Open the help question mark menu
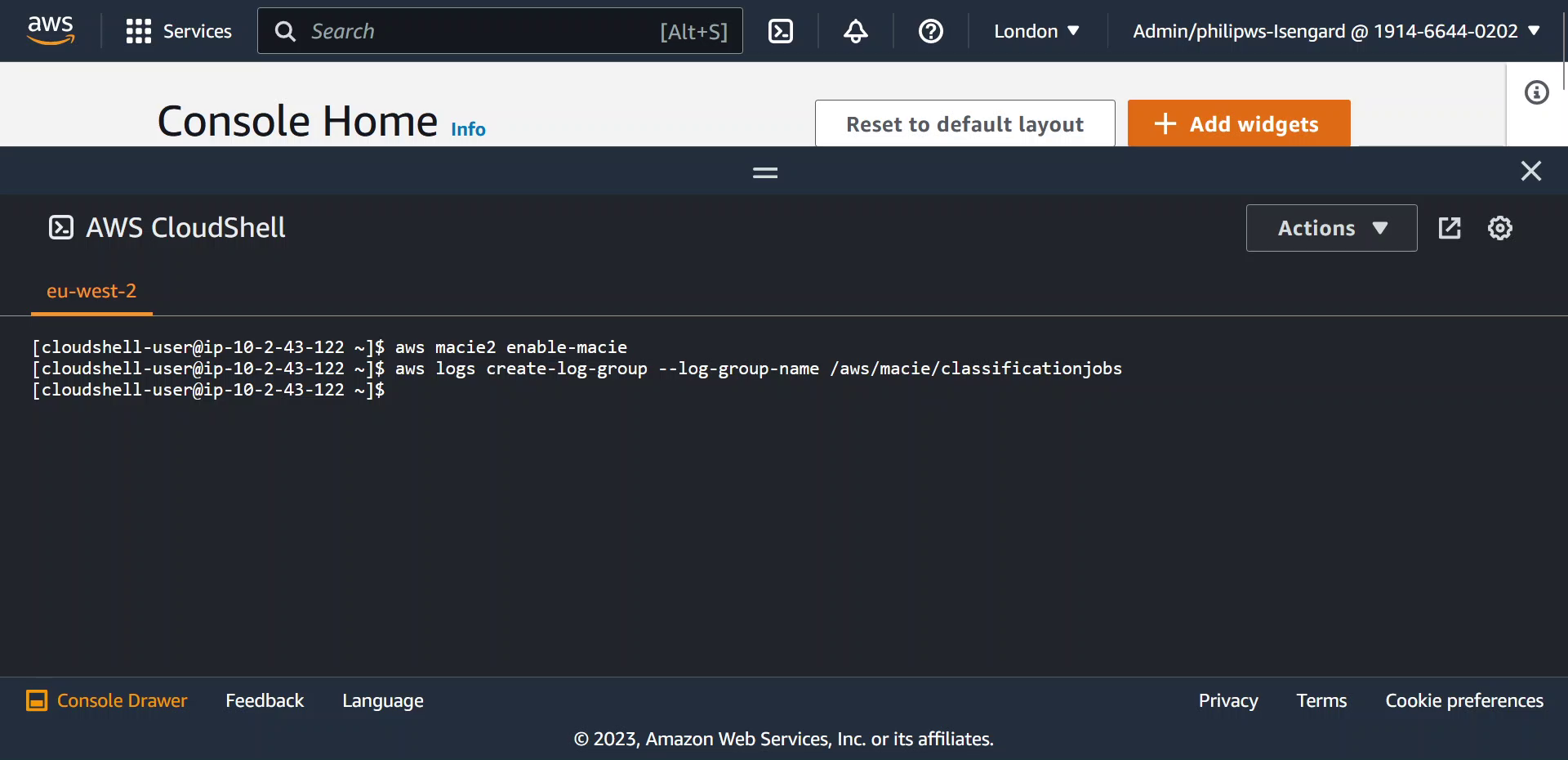Screen dimensions: 1568x760 pyautogui.click(x=931, y=31)
